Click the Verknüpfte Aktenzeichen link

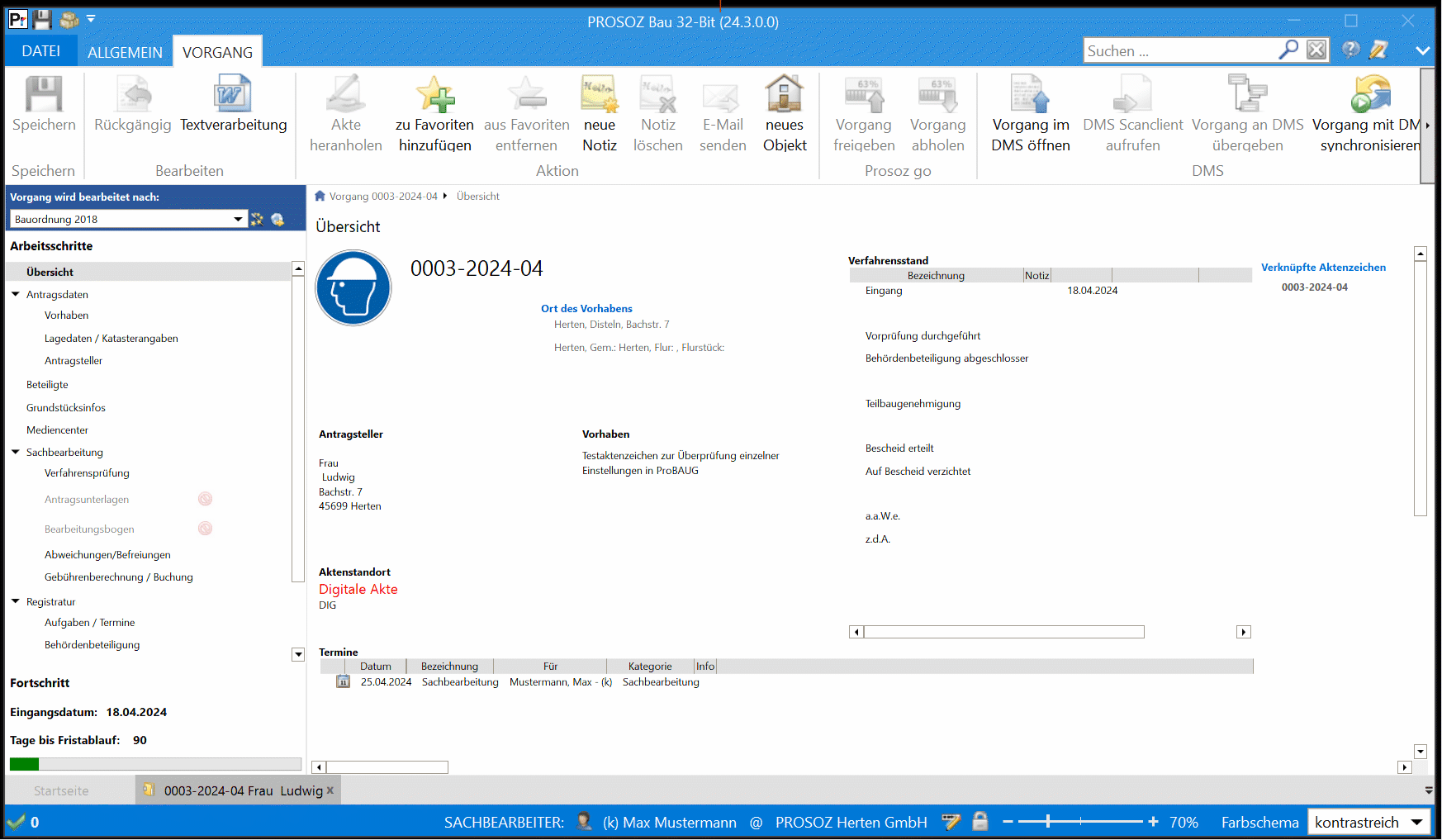click(x=1323, y=267)
